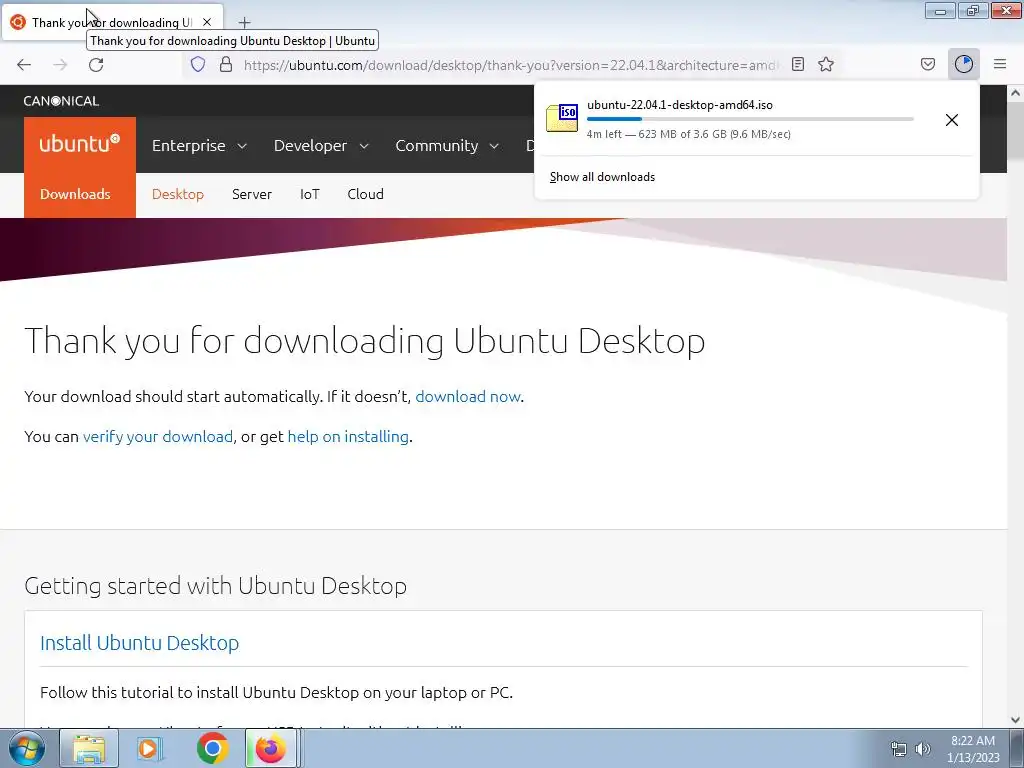The width and height of the screenshot is (1024, 768).
Task: Open the Firefox hamburger application menu
Action: [x=1000, y=64]
